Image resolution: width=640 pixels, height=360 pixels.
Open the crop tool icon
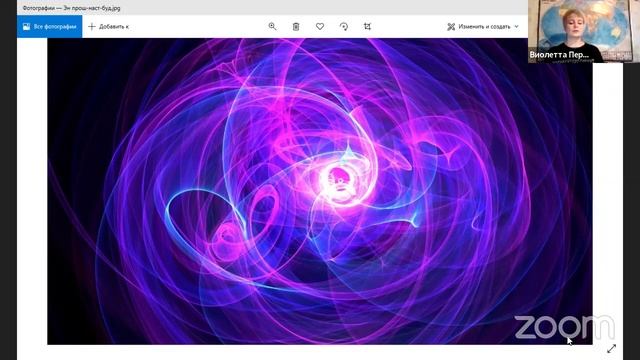point(367,27)
